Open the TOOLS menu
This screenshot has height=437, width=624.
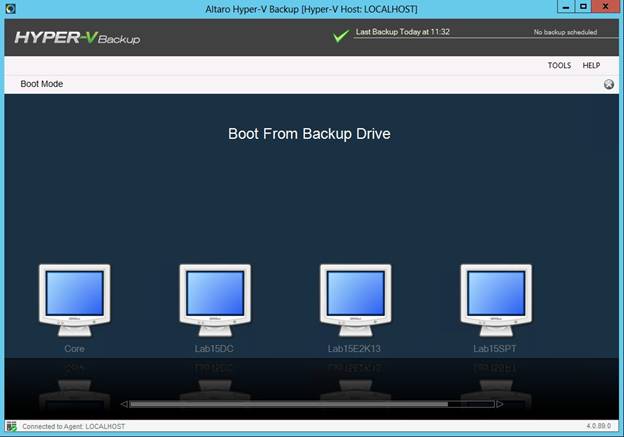(x=559, y=65)
